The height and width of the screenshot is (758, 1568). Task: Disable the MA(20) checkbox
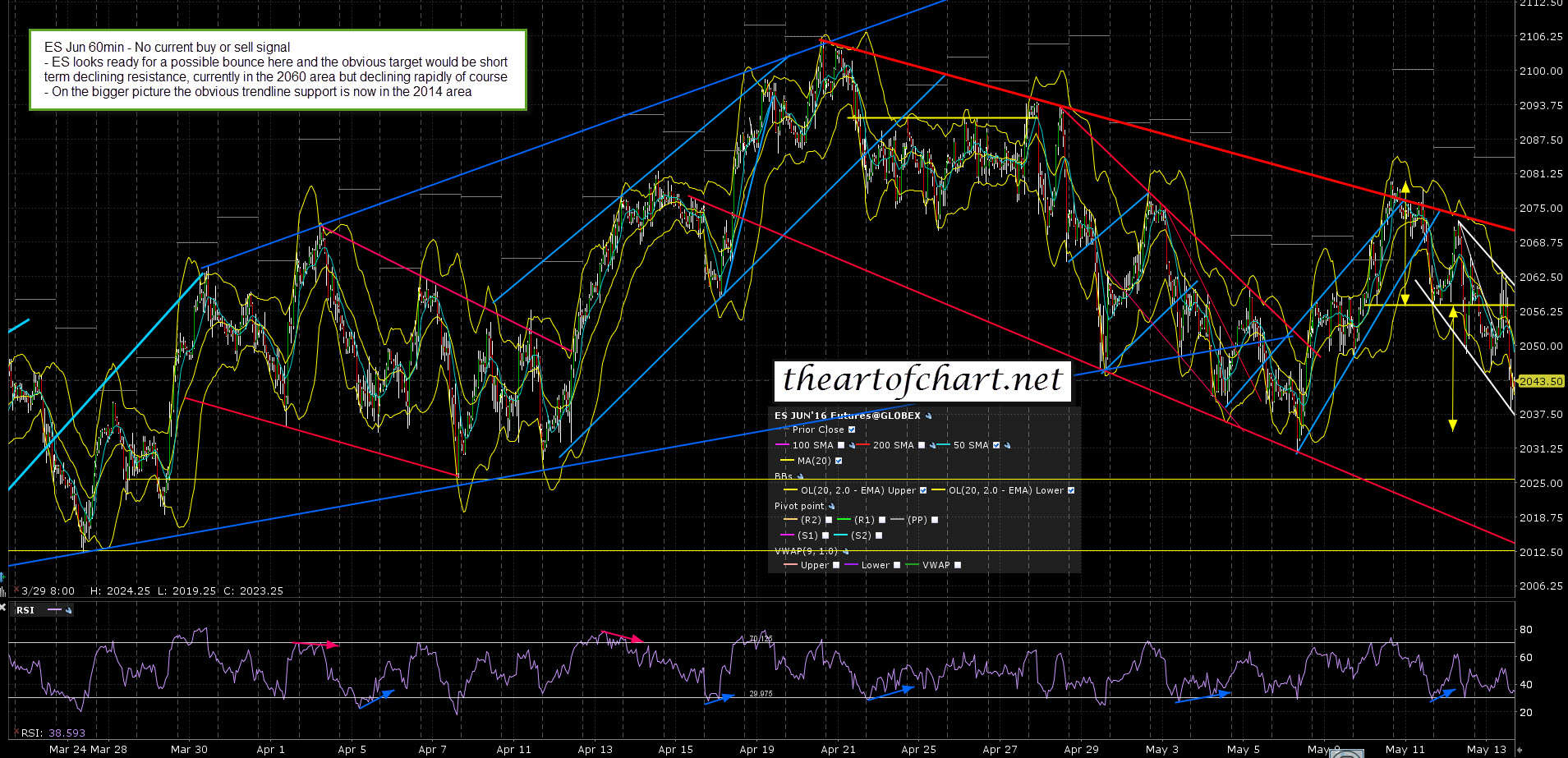coord(839,461)
